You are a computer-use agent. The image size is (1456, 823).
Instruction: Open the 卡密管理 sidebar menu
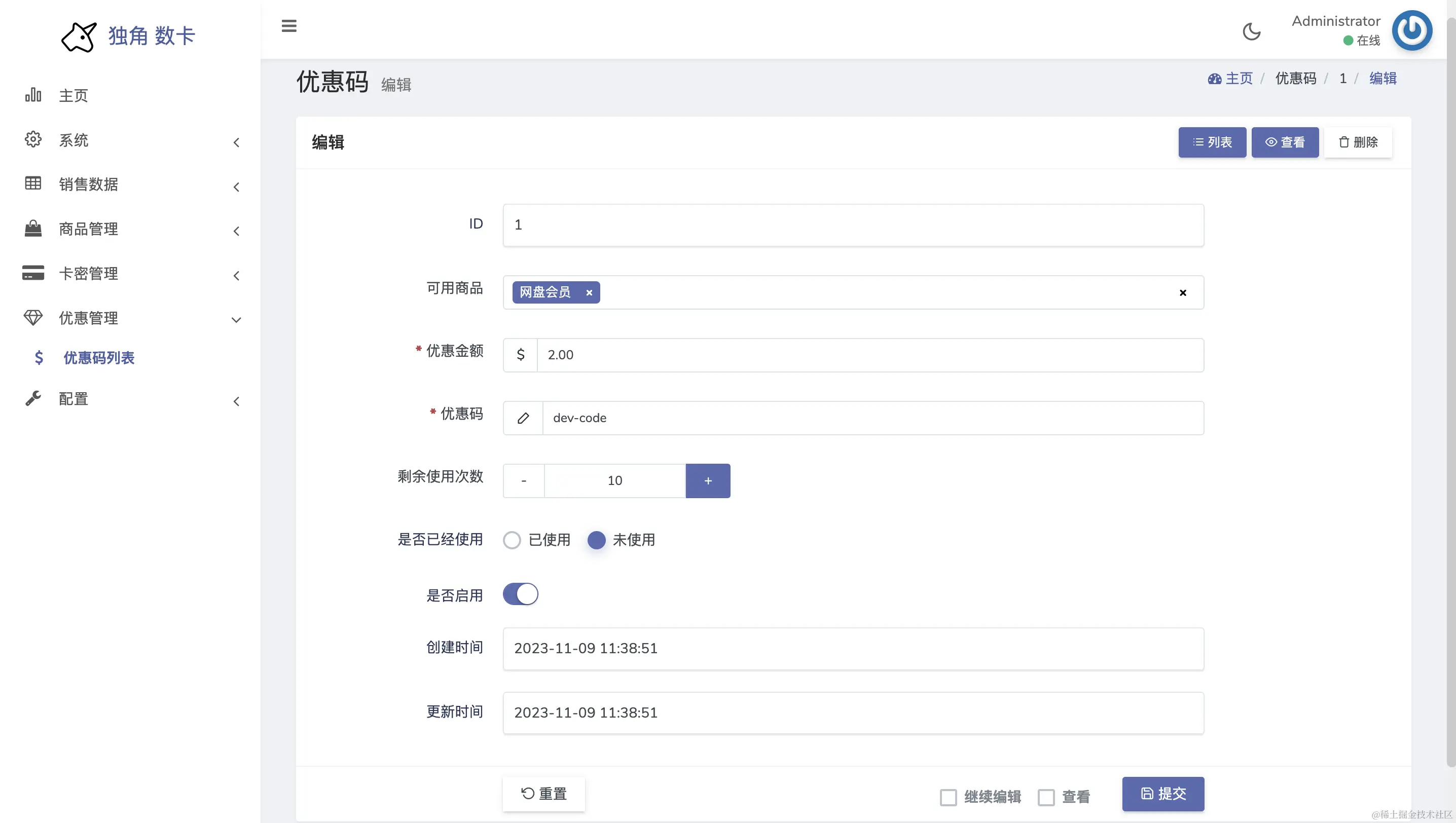pyautogui.click(x=130, y=273)
